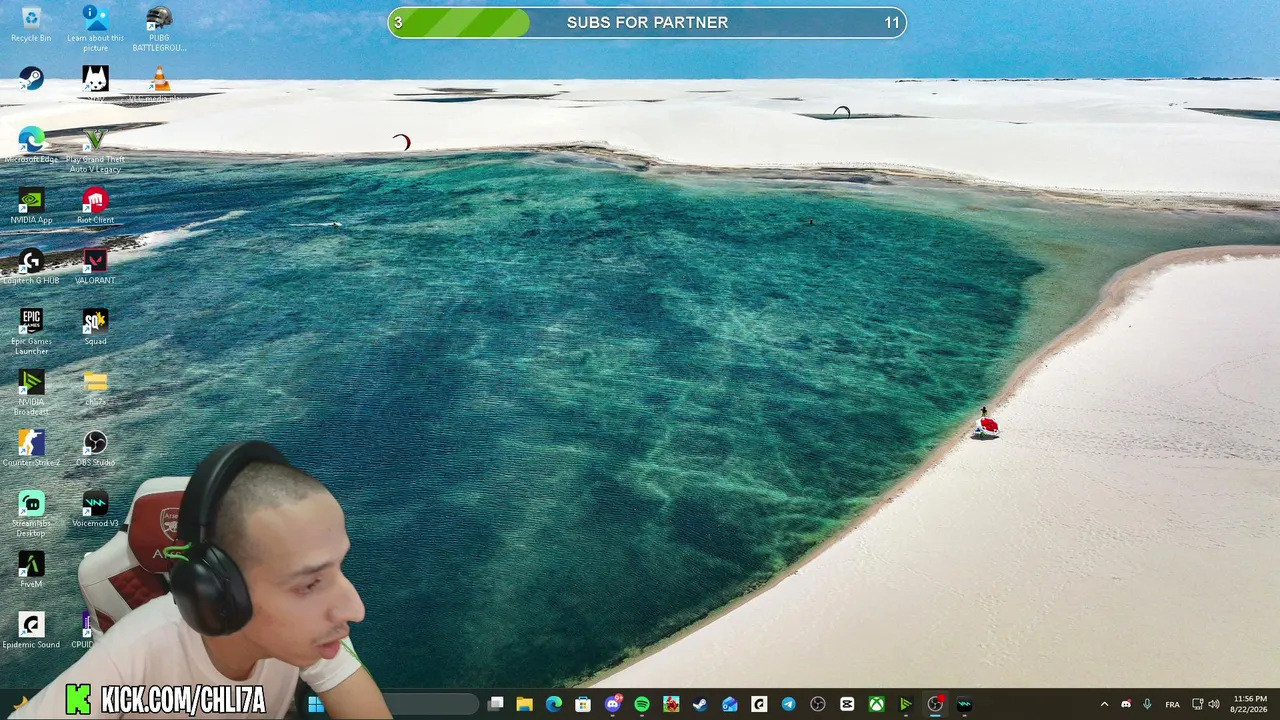
Task: Open Telegram from the taskbar
Action: [x=788, y=704]
